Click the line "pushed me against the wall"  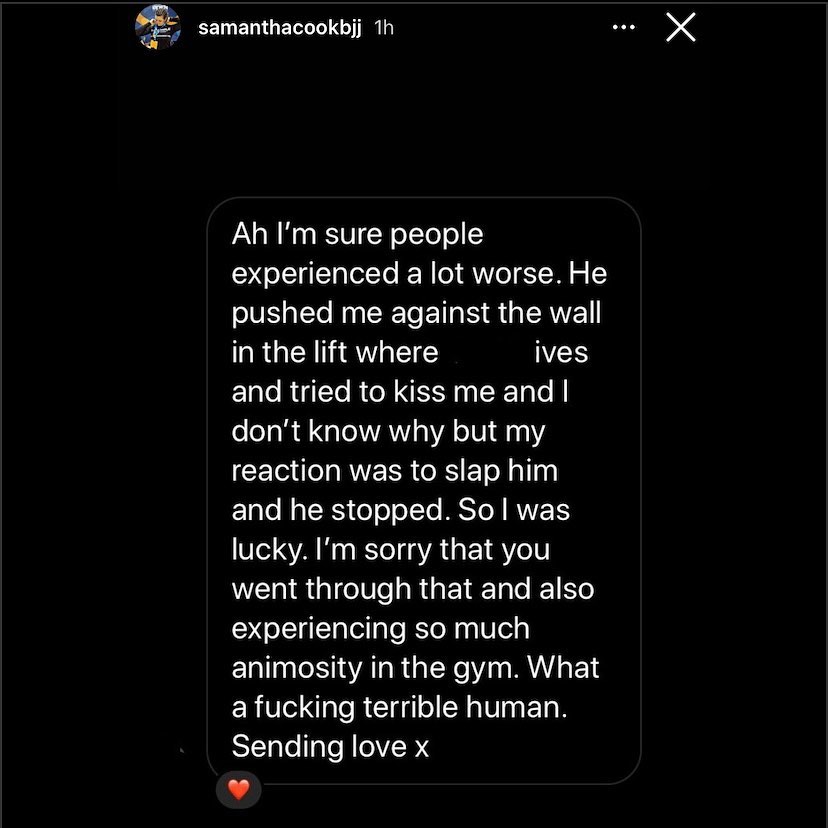click(x=416, y=313)
